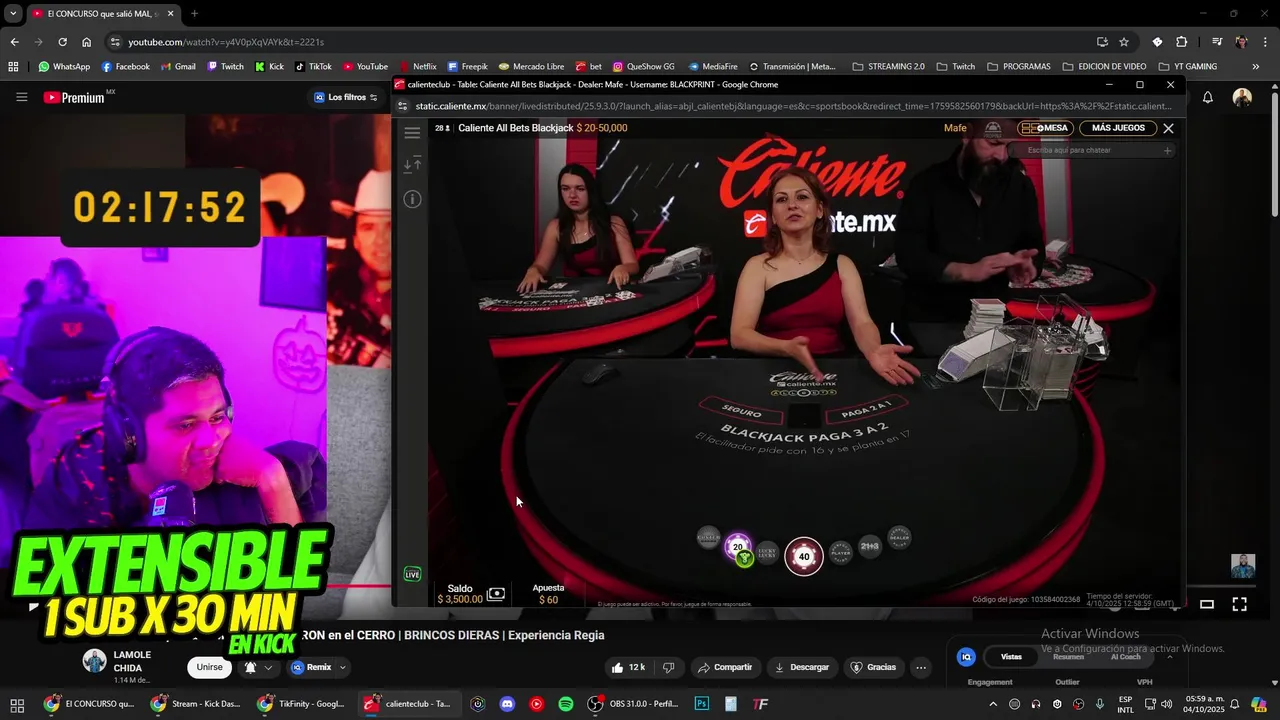Open Photoshop from the taskbar
Image resolution: width=1280 pixels, height=720 pixels.
(702, 704)
